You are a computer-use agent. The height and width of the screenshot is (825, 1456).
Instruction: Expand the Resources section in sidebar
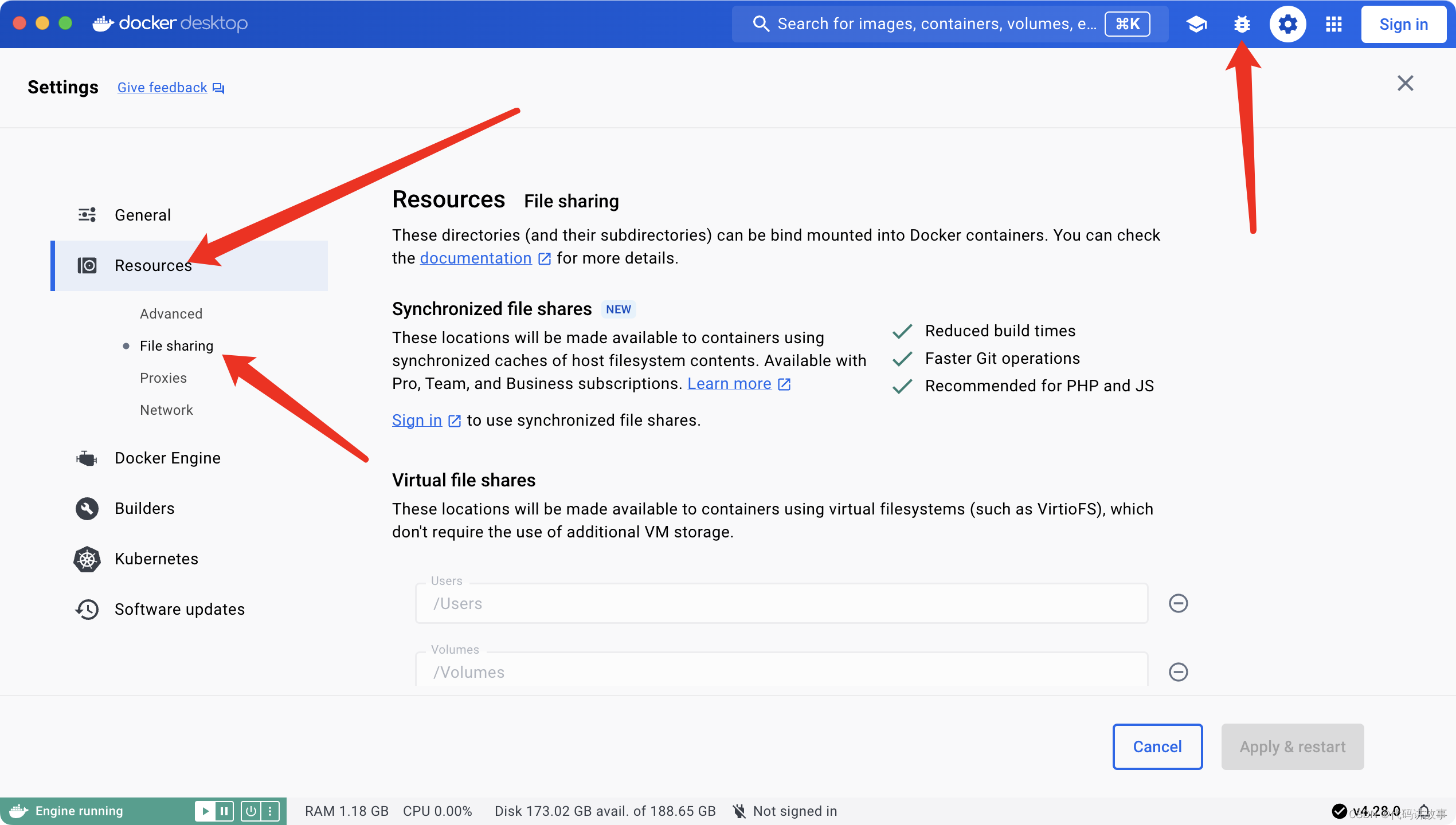click(x=153, y=265)
